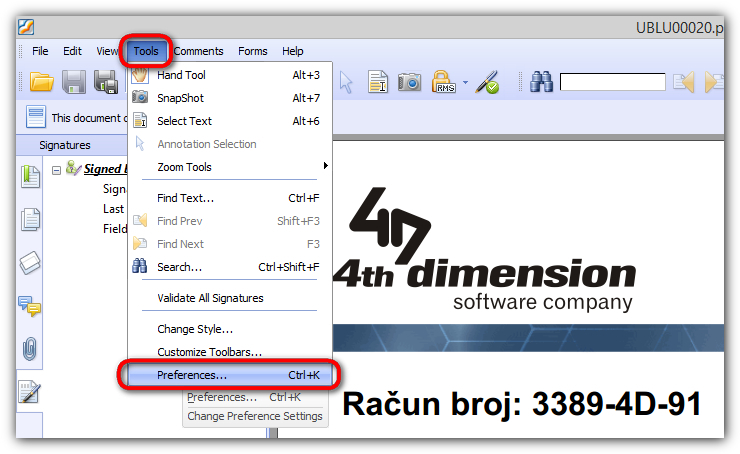The height and width of the screenshot is (454, 740).
Task: Click the Save and print toolbar icon
Action: (x=106, y=82)
